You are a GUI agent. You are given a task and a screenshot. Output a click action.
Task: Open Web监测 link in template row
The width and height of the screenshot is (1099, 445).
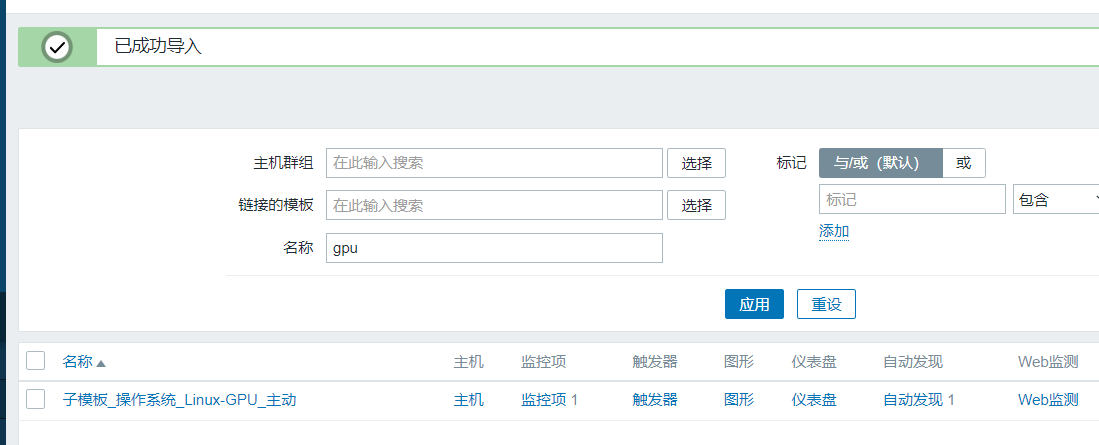click(x=1048, y=400)
